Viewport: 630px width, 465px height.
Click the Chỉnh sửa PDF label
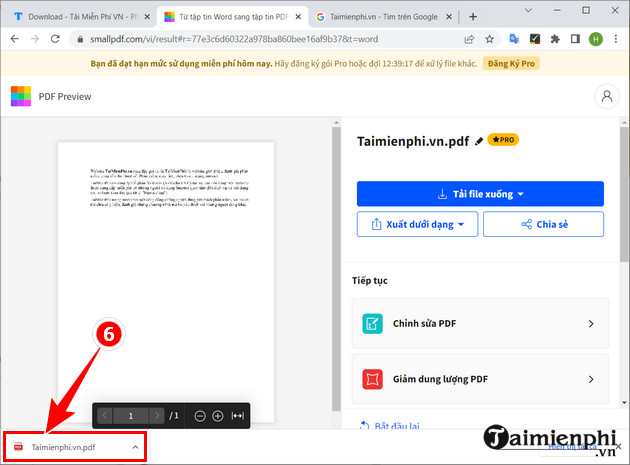(424, 324)
